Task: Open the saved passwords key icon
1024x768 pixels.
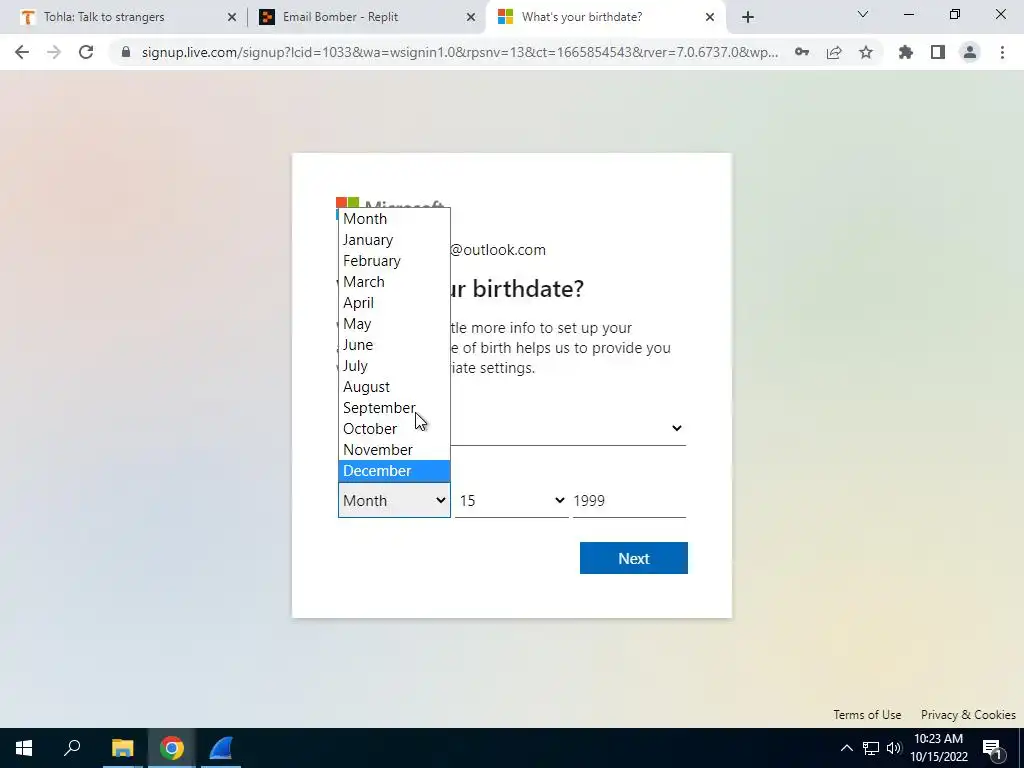Action: 802,52
